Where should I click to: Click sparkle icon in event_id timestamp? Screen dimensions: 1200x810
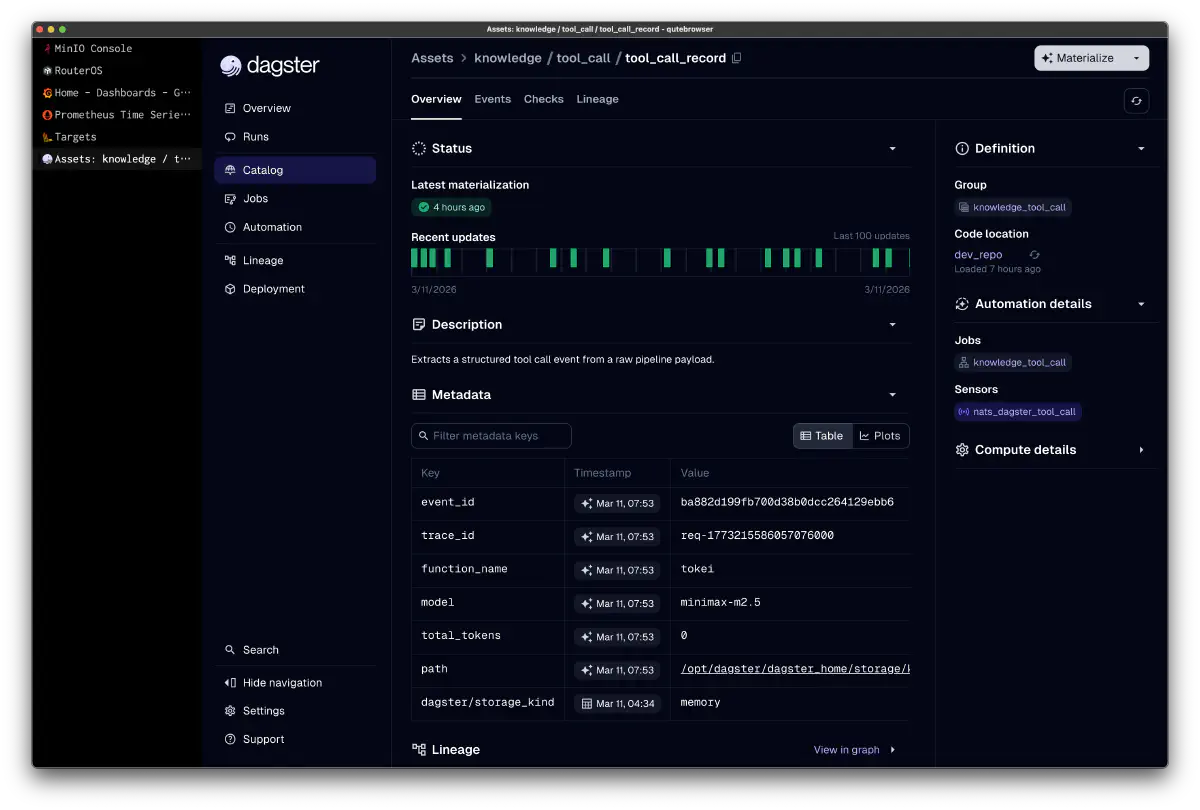tap(587, 503)
